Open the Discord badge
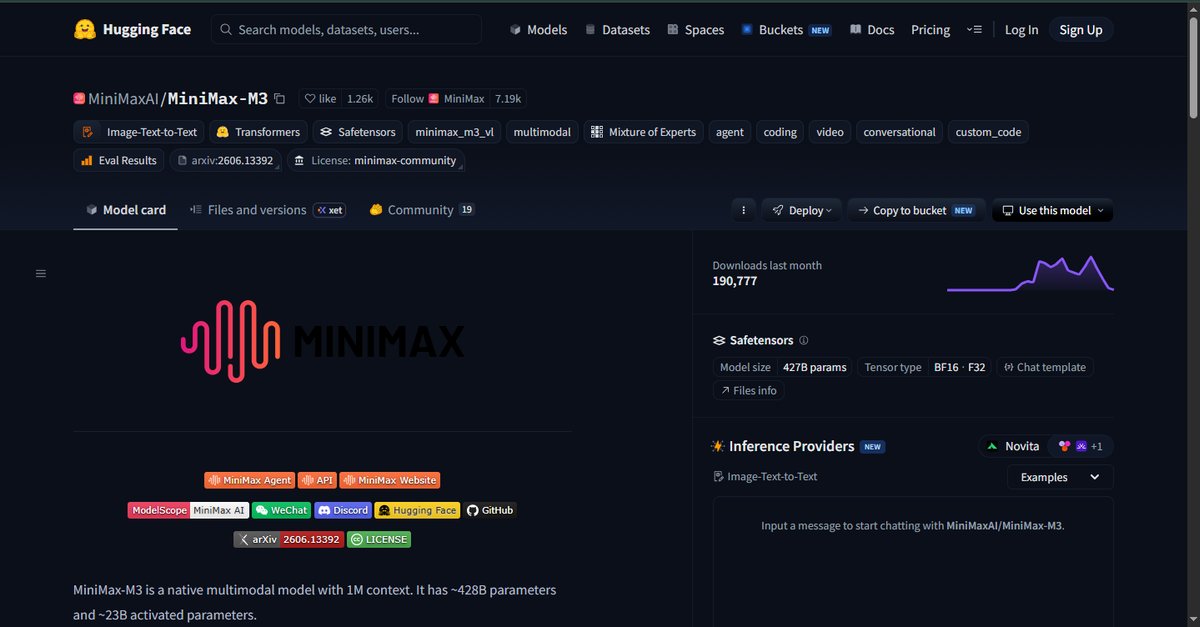Screen dimensions: 1200x627 (x=343, y=510)
